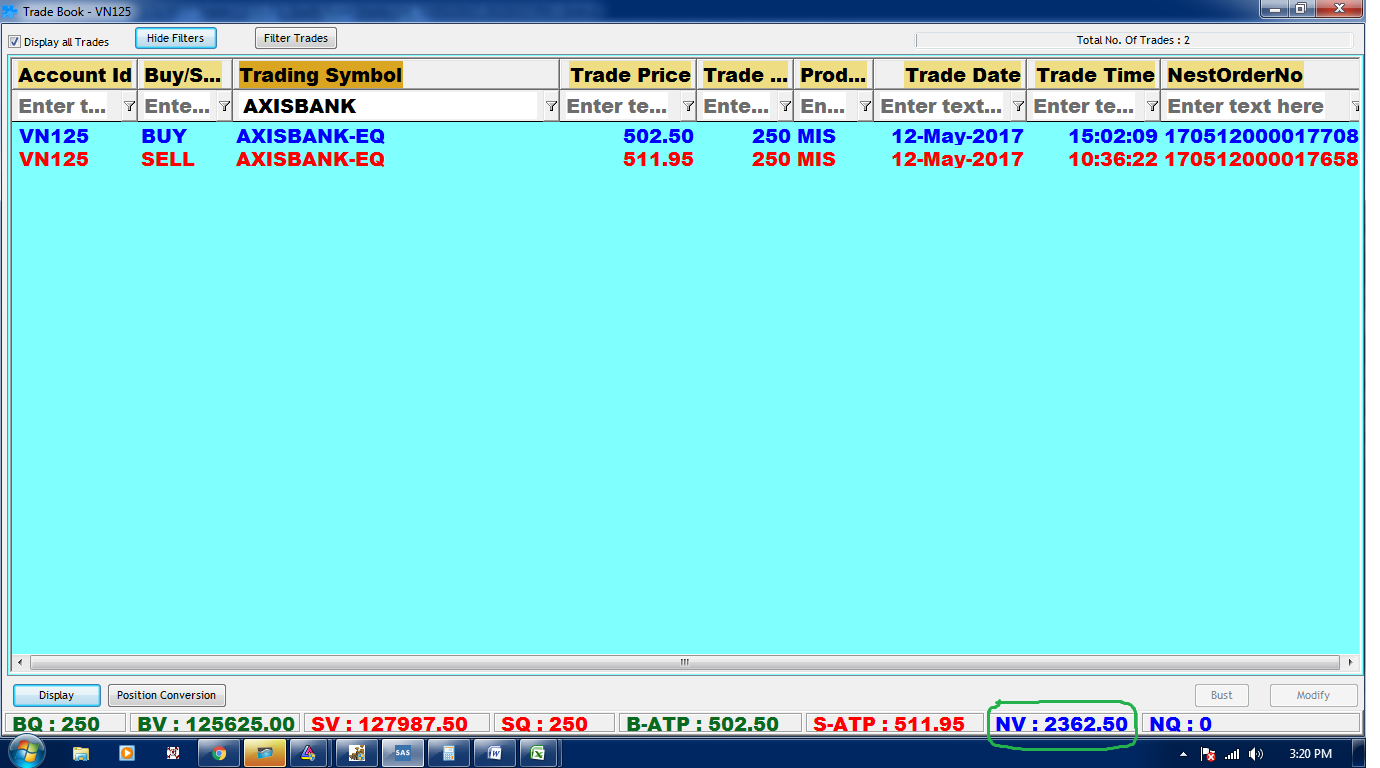This screenshot has width=1380, height=768.
Task: Select the SELL AXISBANK-EQ trade row
Action: (686, 159)
